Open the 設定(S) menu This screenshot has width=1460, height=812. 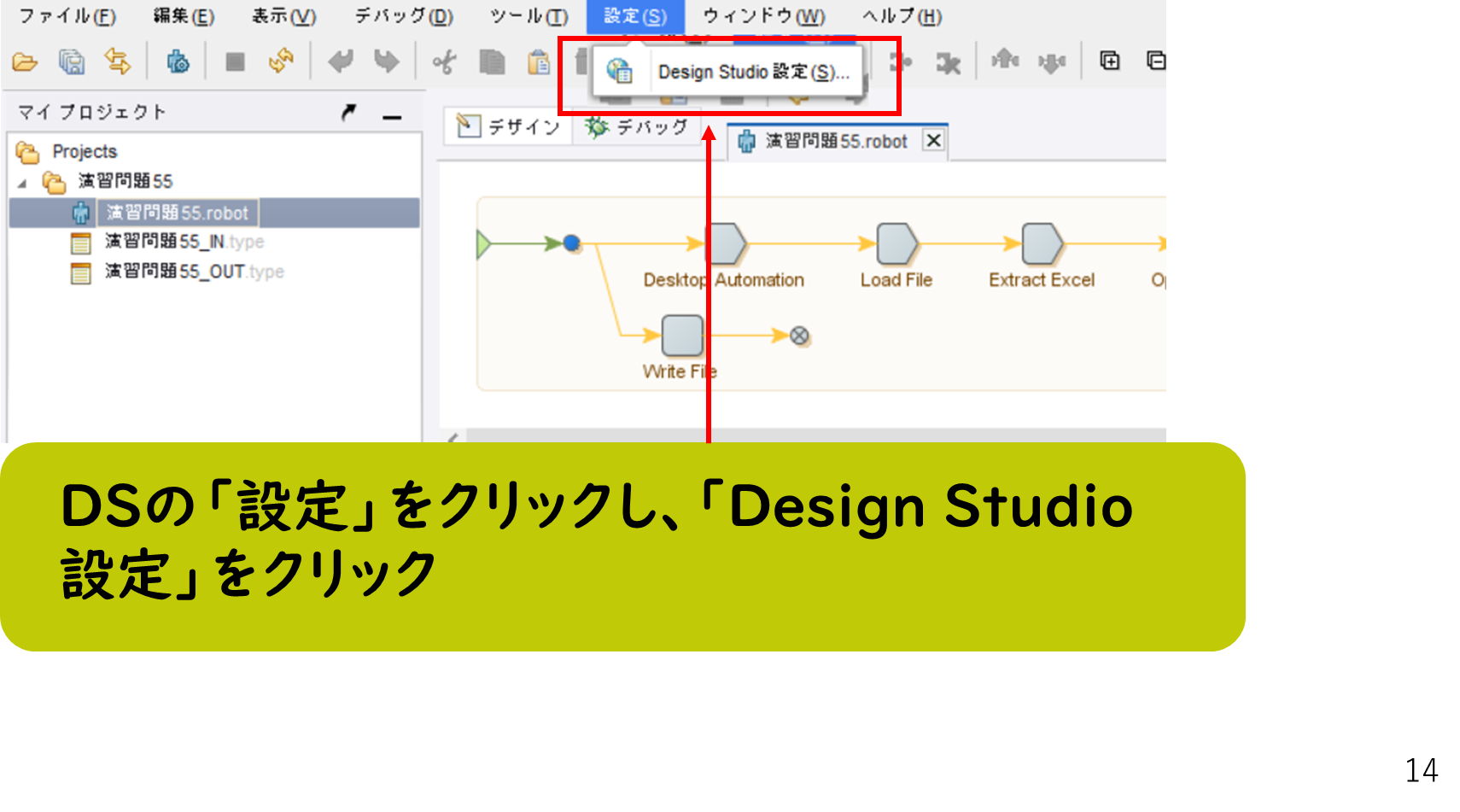coord(635,16)
